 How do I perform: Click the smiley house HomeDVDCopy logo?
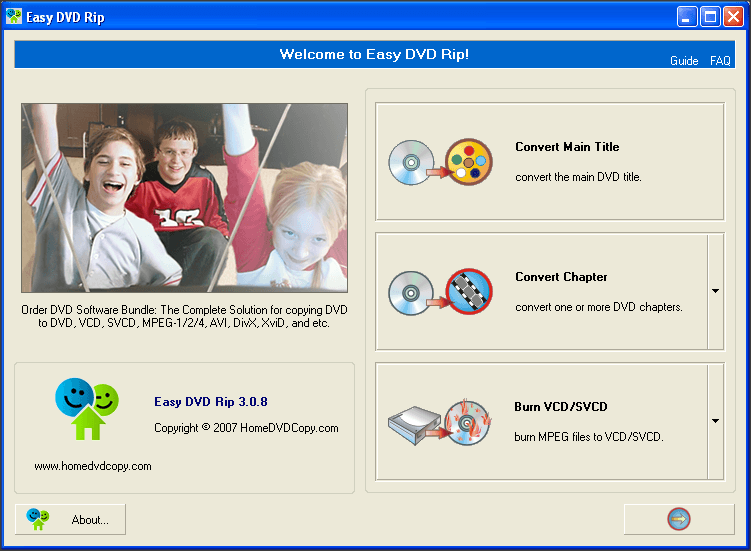tap(86, 408)
